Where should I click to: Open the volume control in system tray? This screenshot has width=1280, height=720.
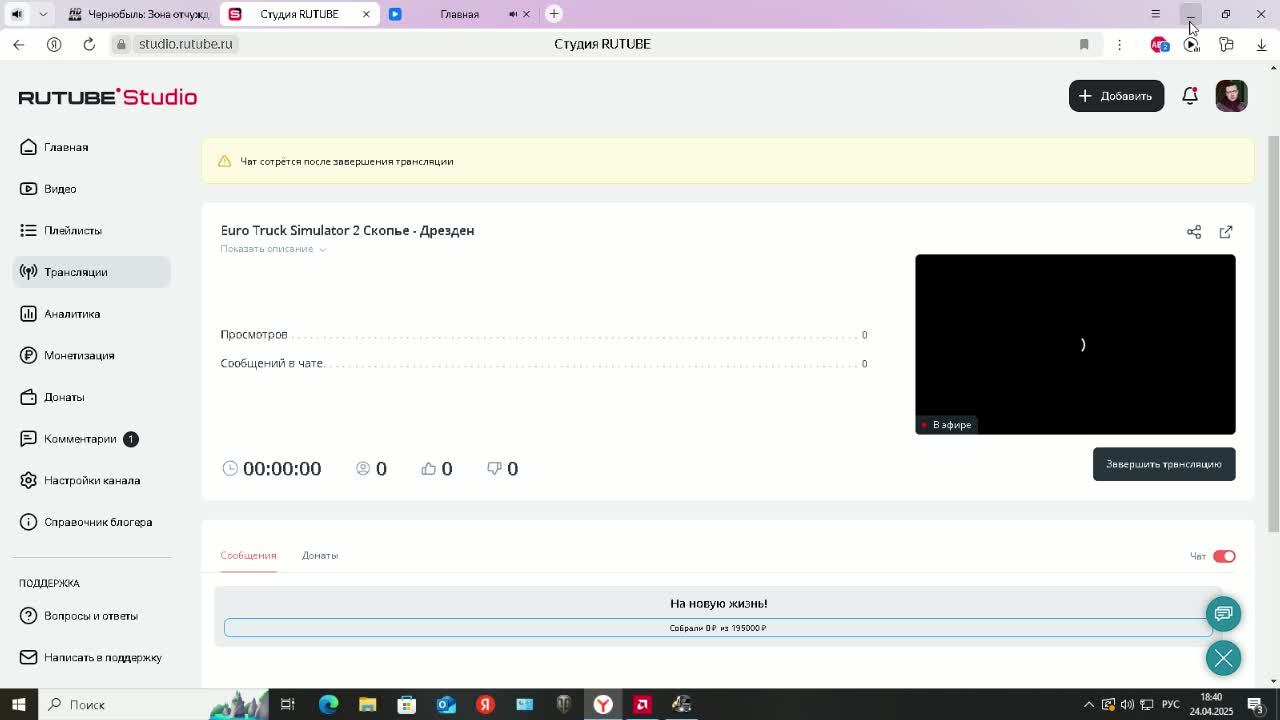point(1127,704)
